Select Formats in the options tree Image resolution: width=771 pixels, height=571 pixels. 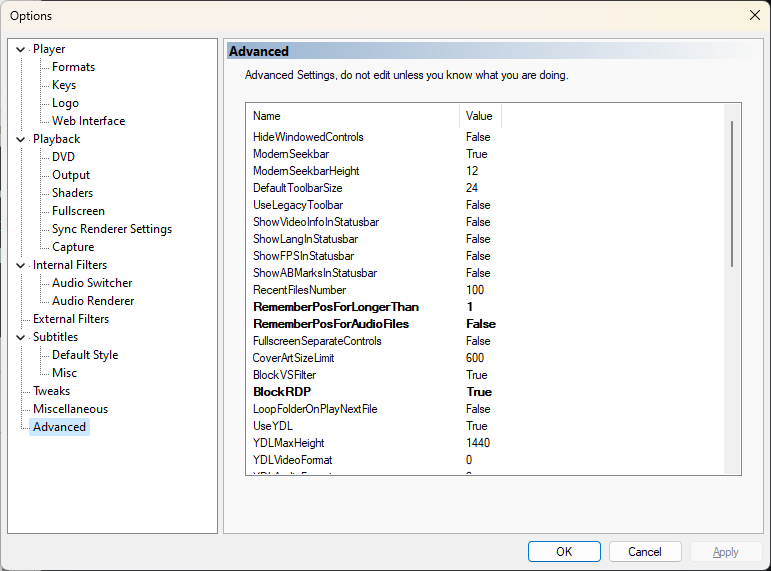[x=73, y=67]
